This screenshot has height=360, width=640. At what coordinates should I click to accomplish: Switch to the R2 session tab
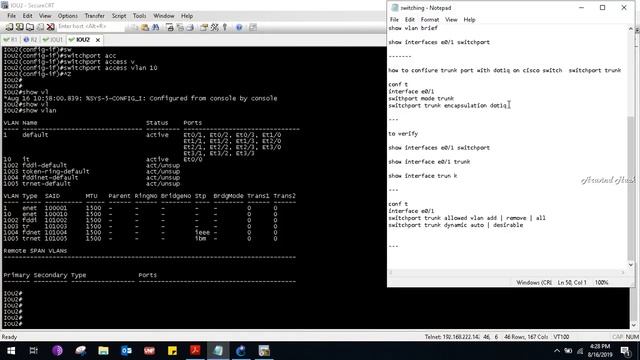pyautogui.click(x=31, y=40)
